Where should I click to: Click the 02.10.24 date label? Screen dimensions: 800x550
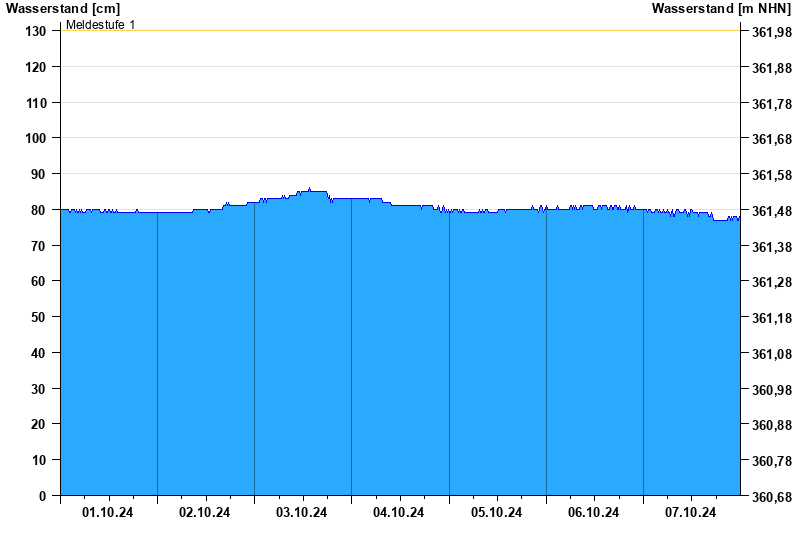tap(205, 512)
